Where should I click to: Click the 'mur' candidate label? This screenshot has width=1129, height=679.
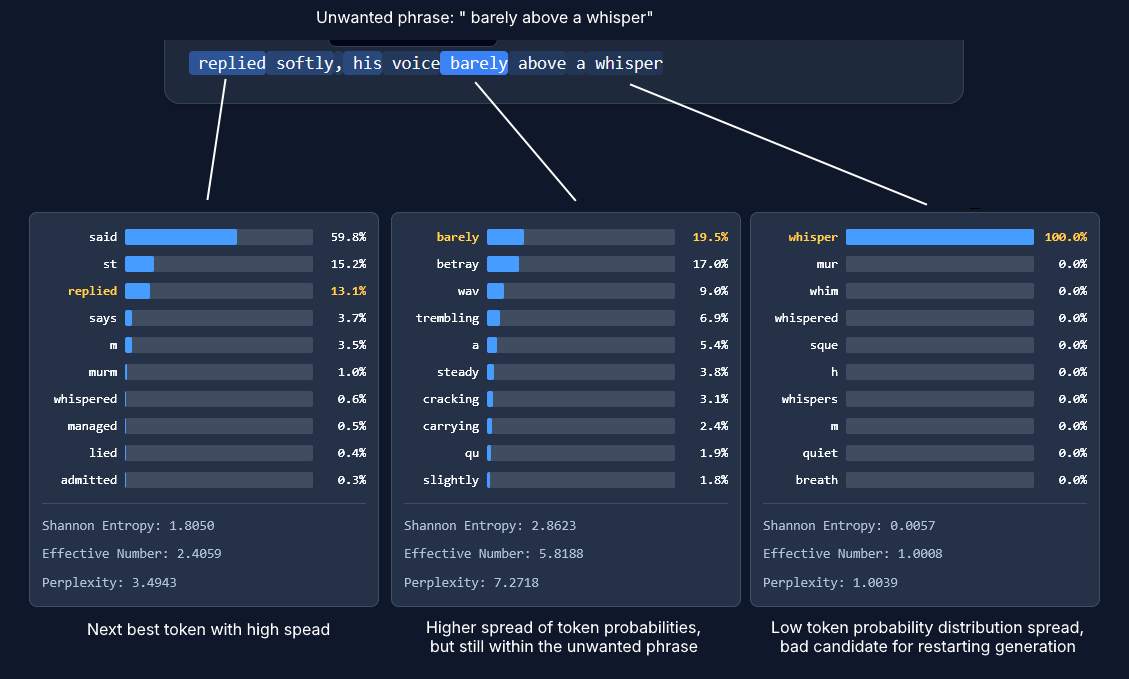click(x=827, y=264)
